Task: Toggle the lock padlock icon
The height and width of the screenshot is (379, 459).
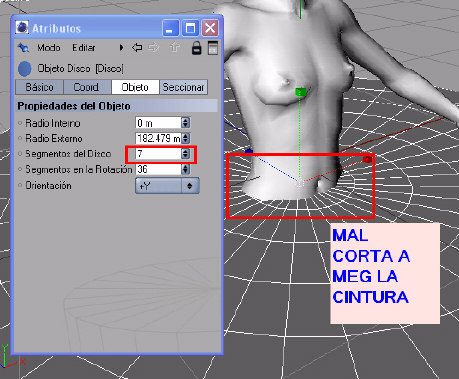Action: (197, 48)
